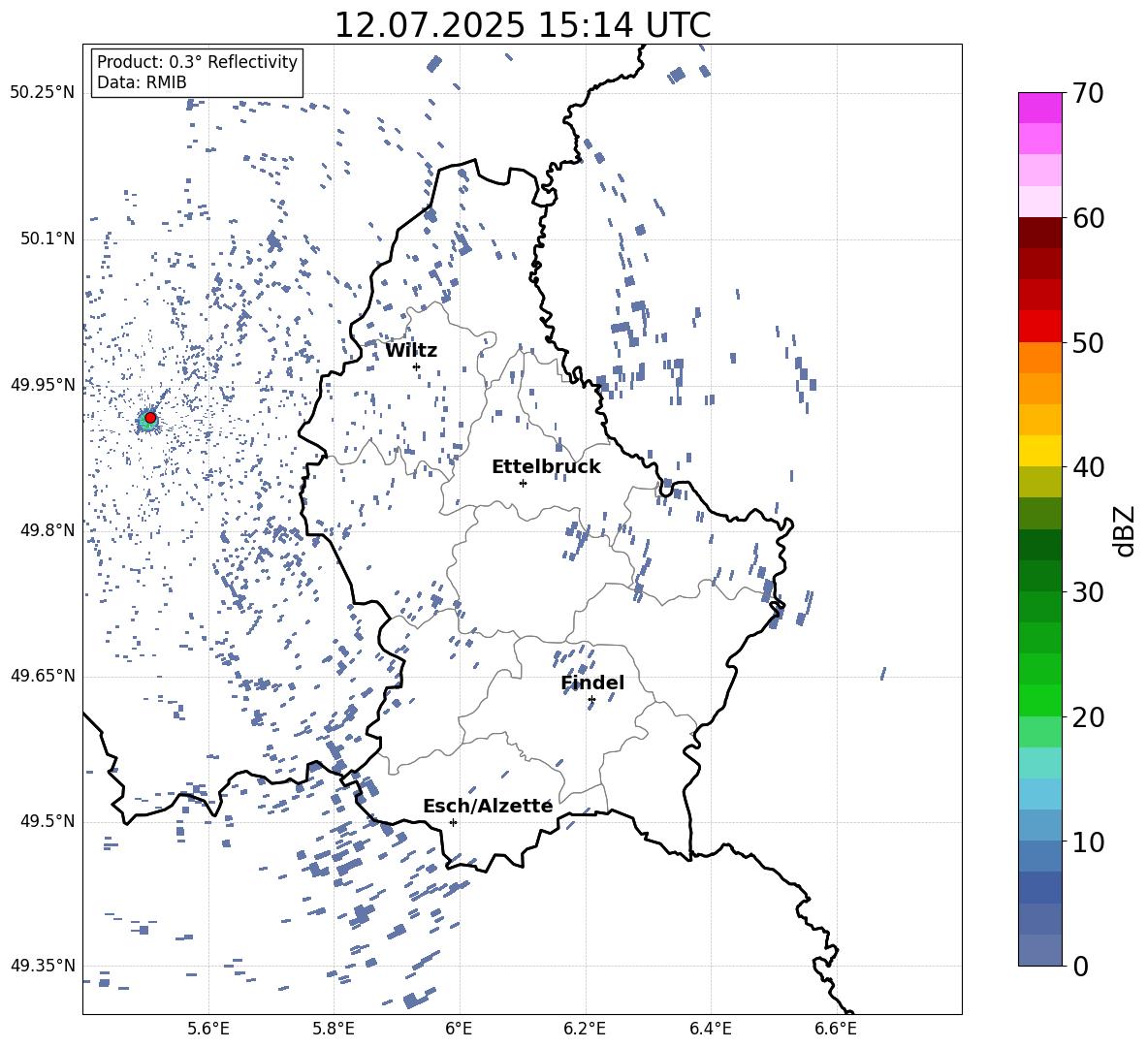Screen dimensions: 1148x1048
Task: Click the Findel station cross marker
Action: coord(591,700)
